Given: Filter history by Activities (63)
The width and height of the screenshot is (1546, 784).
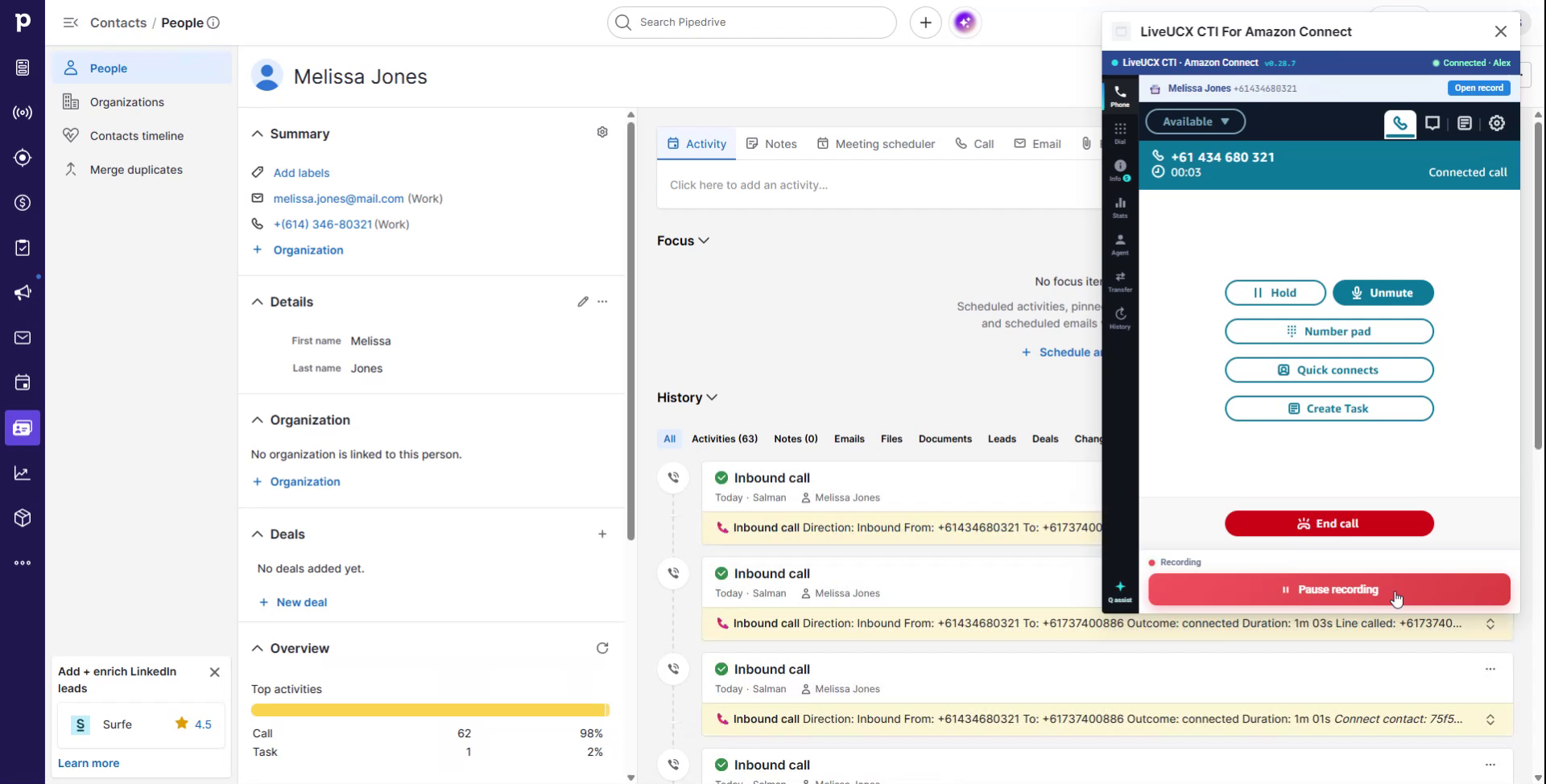Looking at the screenshot, I should point(725,439).
